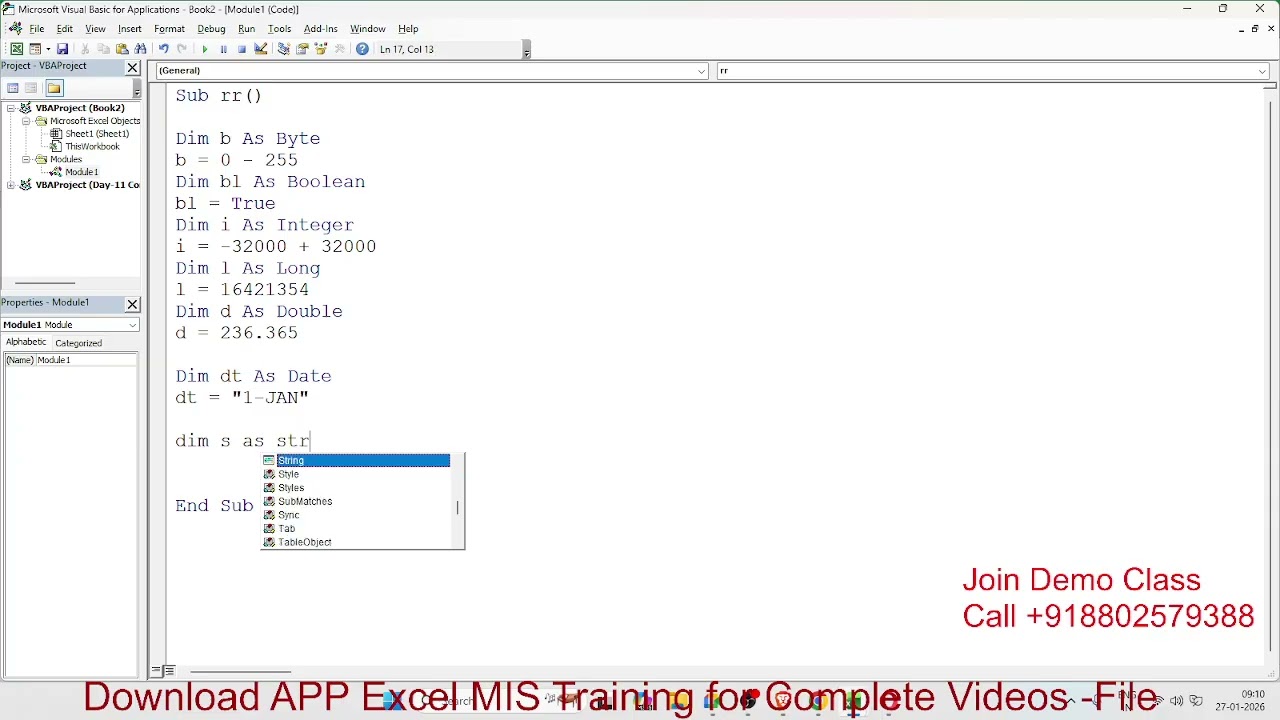Click the autocomplete list scrollbar thumb
1280x720 pixels.
tap(457, 508)
